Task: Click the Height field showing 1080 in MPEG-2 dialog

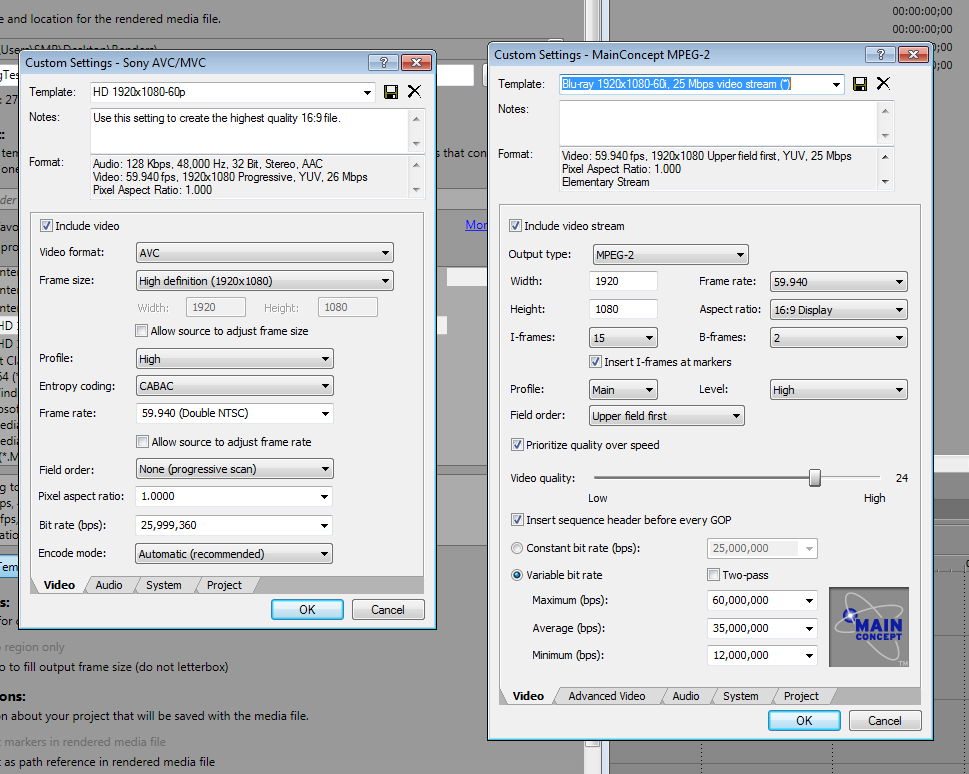Action: pyautogui.click(x=623, y=309)
